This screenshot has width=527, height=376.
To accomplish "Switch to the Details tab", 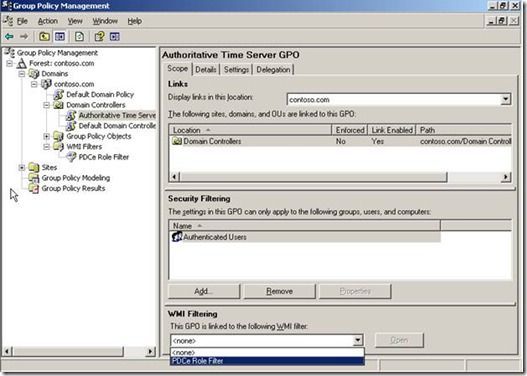I will point(206,70).
